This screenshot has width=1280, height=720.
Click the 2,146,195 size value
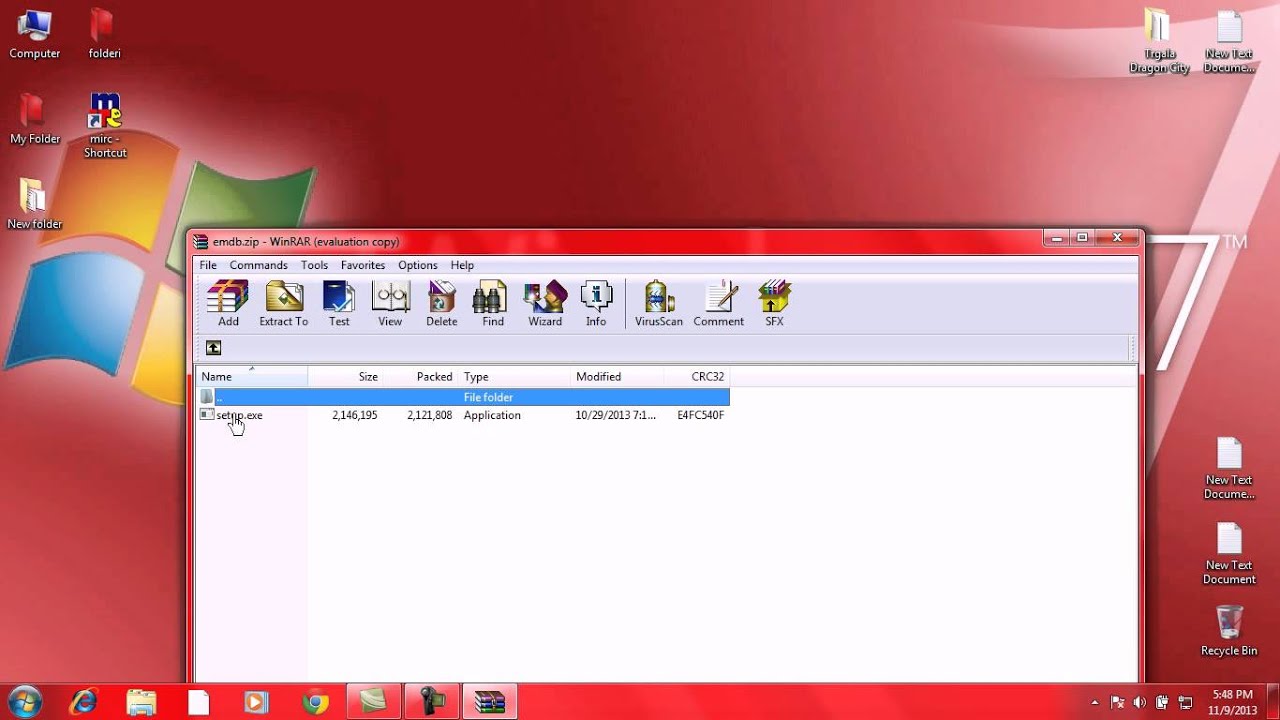355,415
